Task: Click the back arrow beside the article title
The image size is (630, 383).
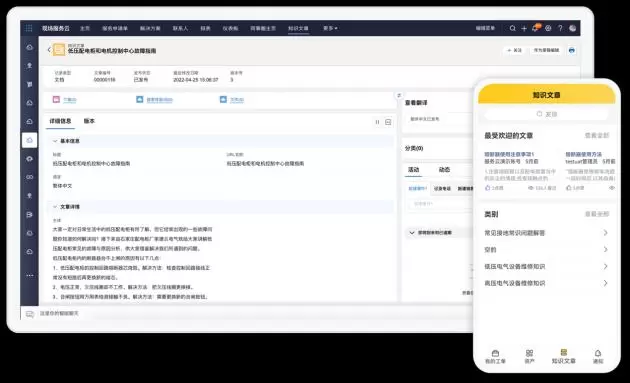Action: [x=49, y=50]
